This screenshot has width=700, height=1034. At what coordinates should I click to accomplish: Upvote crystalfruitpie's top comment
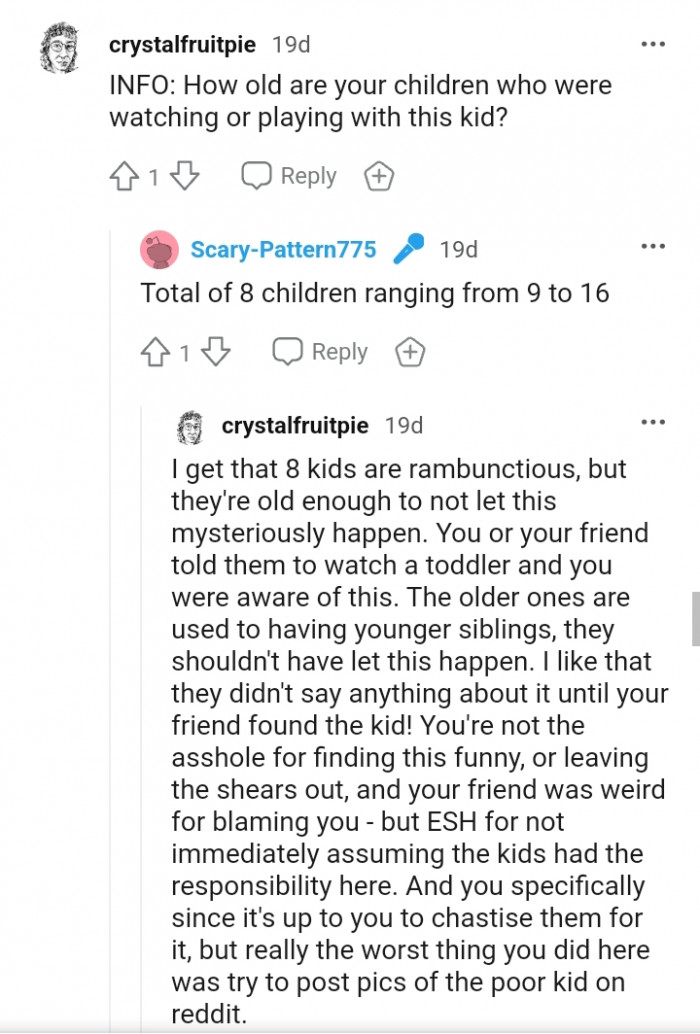pos(124,175)
